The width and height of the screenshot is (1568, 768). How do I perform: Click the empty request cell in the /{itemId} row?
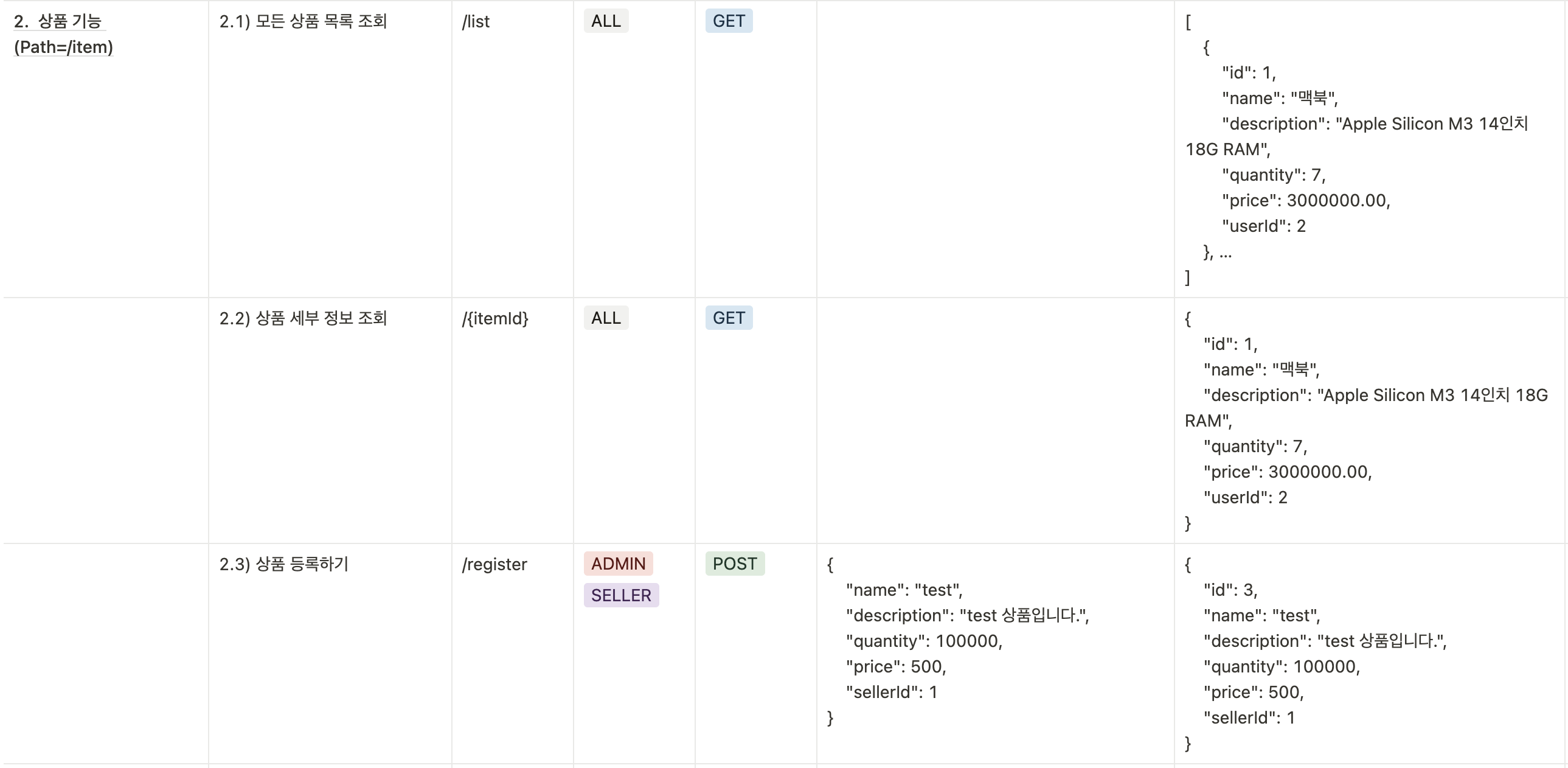point(994,421)
